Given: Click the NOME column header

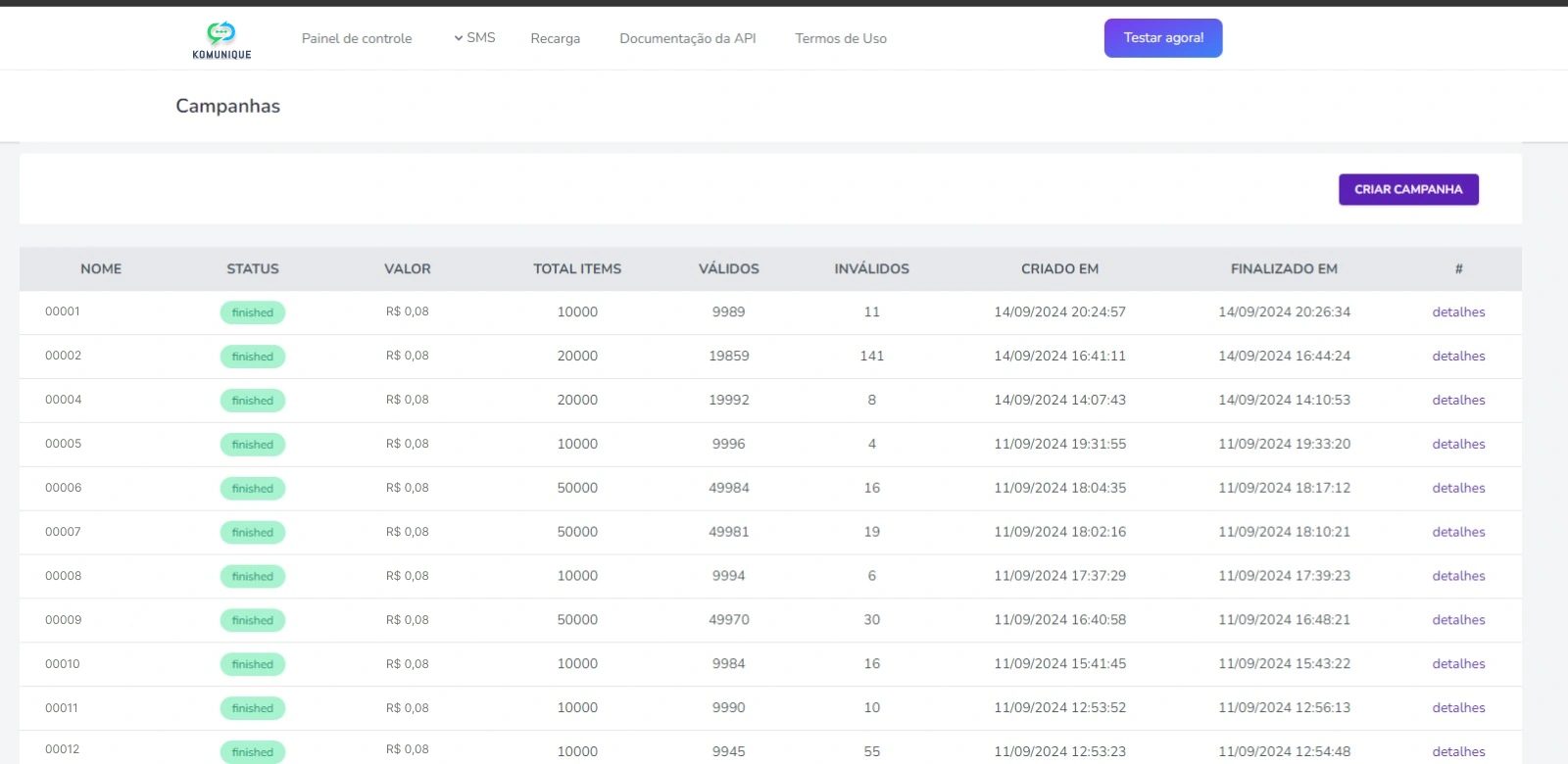Looking at the screenshot, I should 101,268.
